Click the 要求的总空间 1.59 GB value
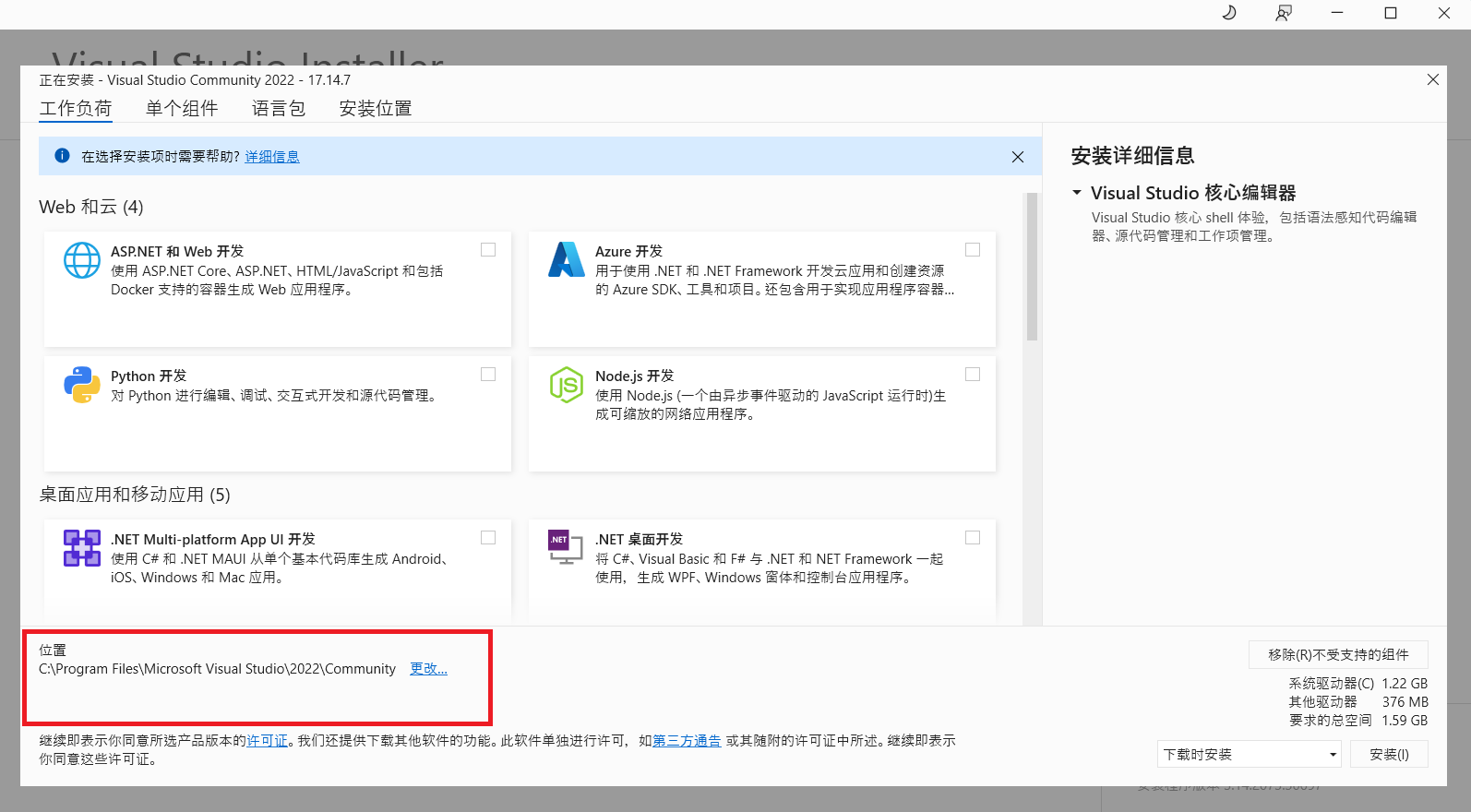1471x812 pixels. (1358, 721)
